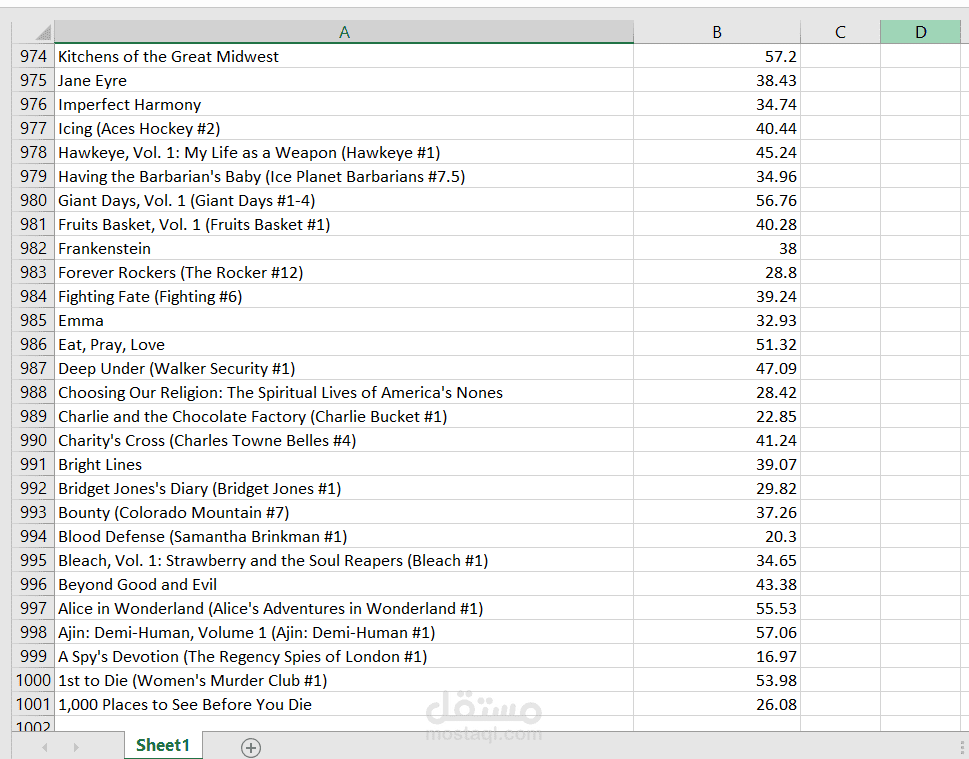Select column C header
This screenshot has width=969, height=759.
point(840,32)
